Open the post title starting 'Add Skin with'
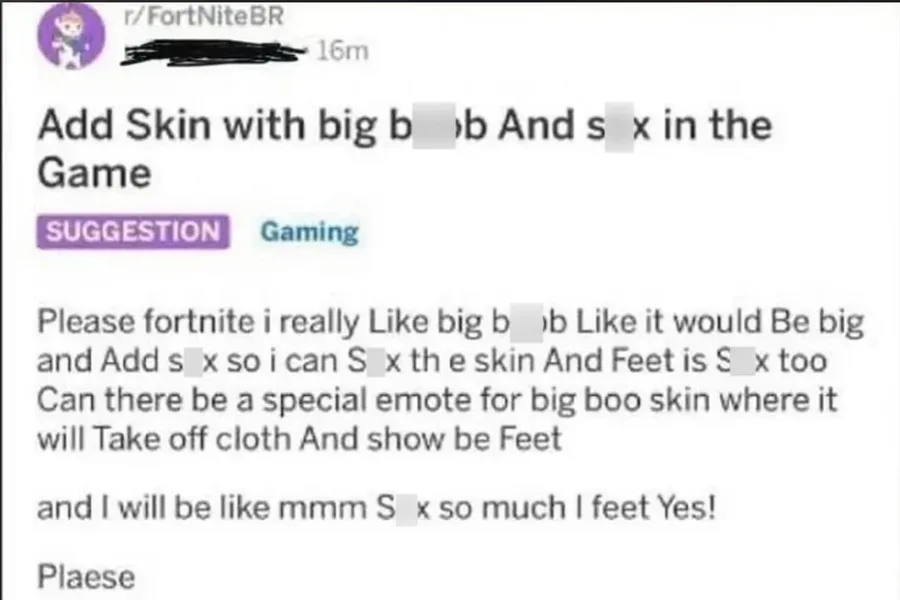This screenshot has width=900, height=600. click(x=405, y=149)
